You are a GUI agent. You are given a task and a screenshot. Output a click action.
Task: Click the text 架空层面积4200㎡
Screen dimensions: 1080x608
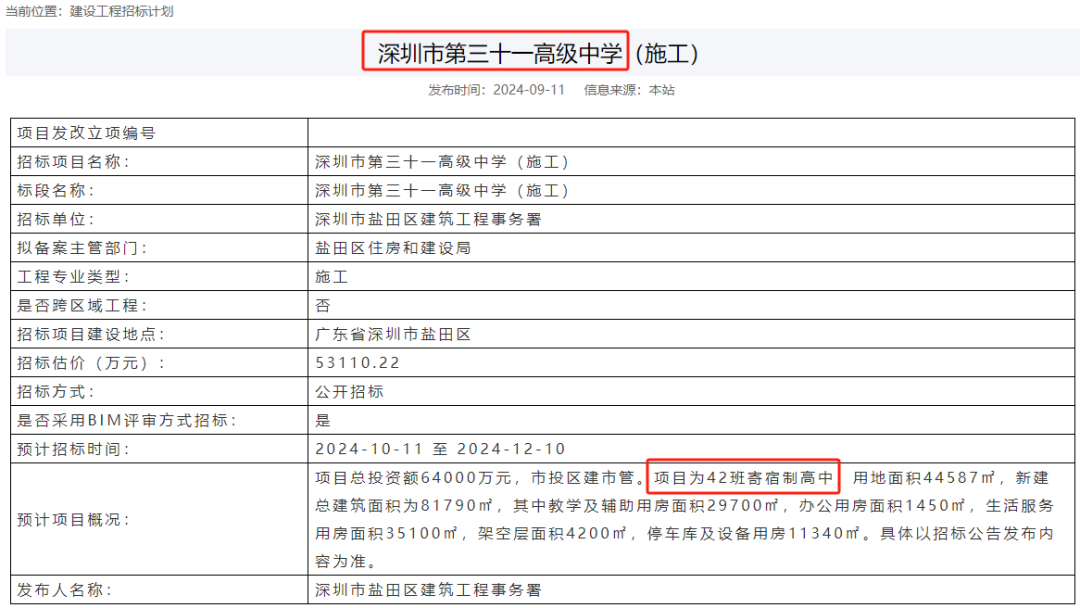pos(552,534)
